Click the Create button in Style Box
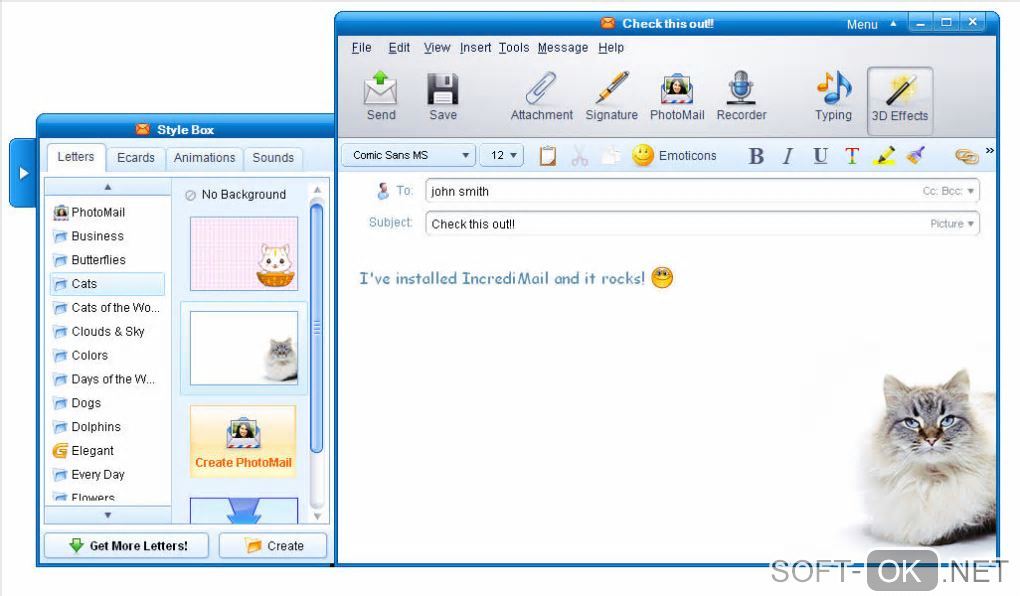Image resolution: width=1020 pixels, height=596 pixels. tap(273, 545)
